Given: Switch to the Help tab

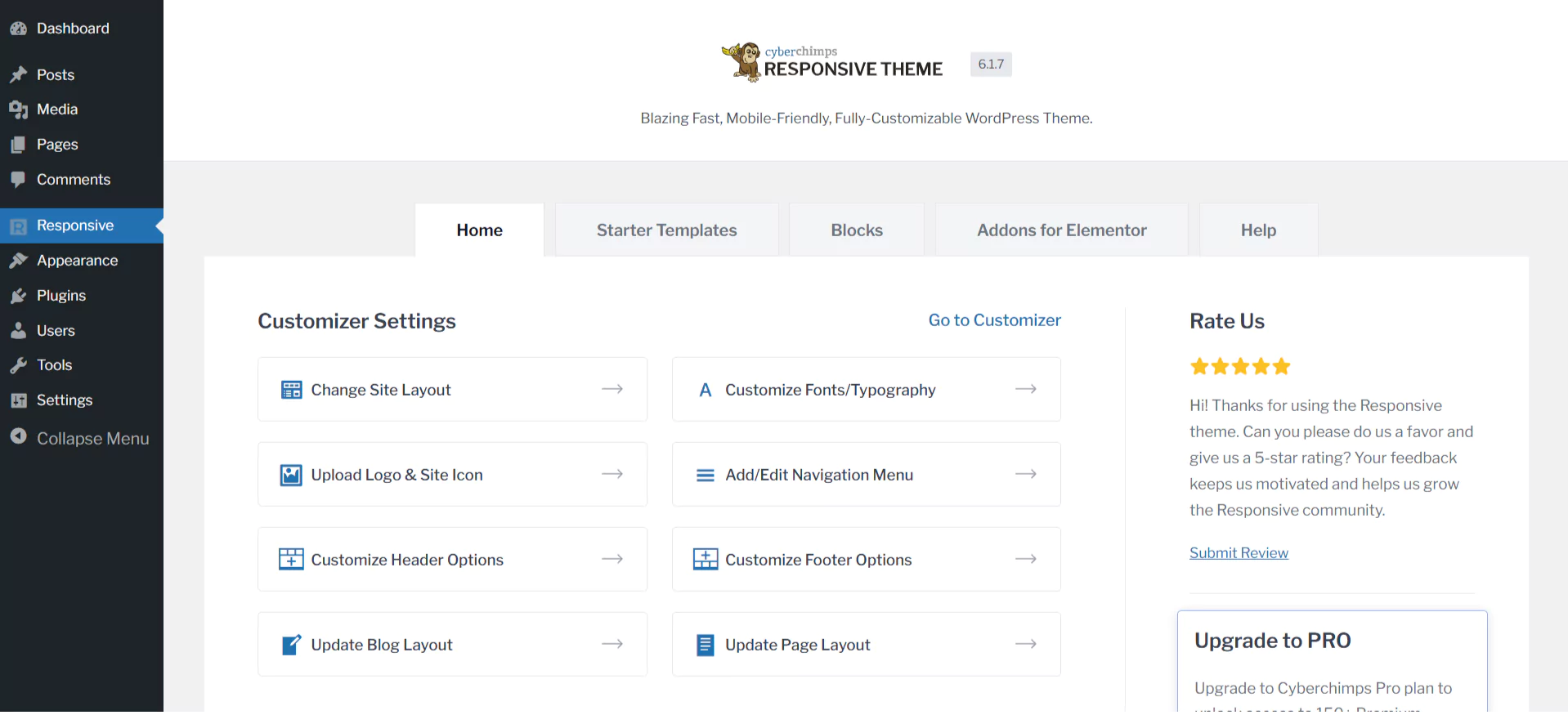Looking at the screenshot, I should 1259,230.
